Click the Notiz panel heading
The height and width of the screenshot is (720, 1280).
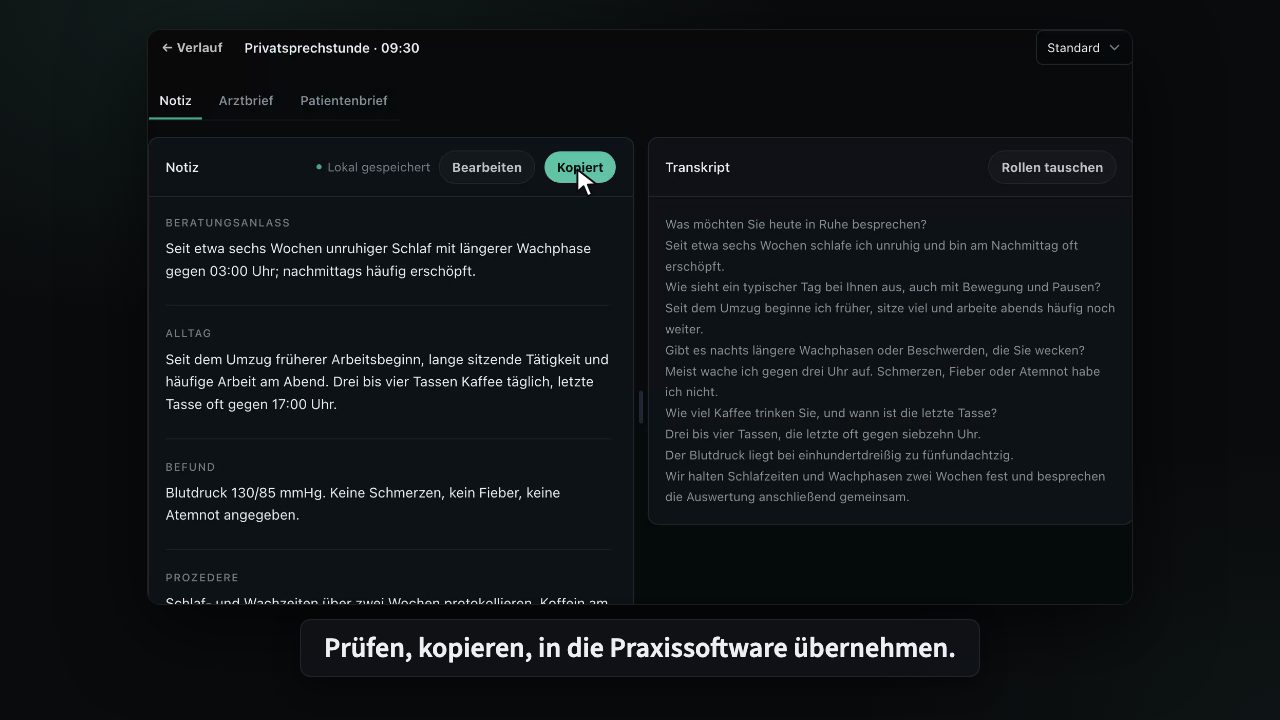[182, 167]
